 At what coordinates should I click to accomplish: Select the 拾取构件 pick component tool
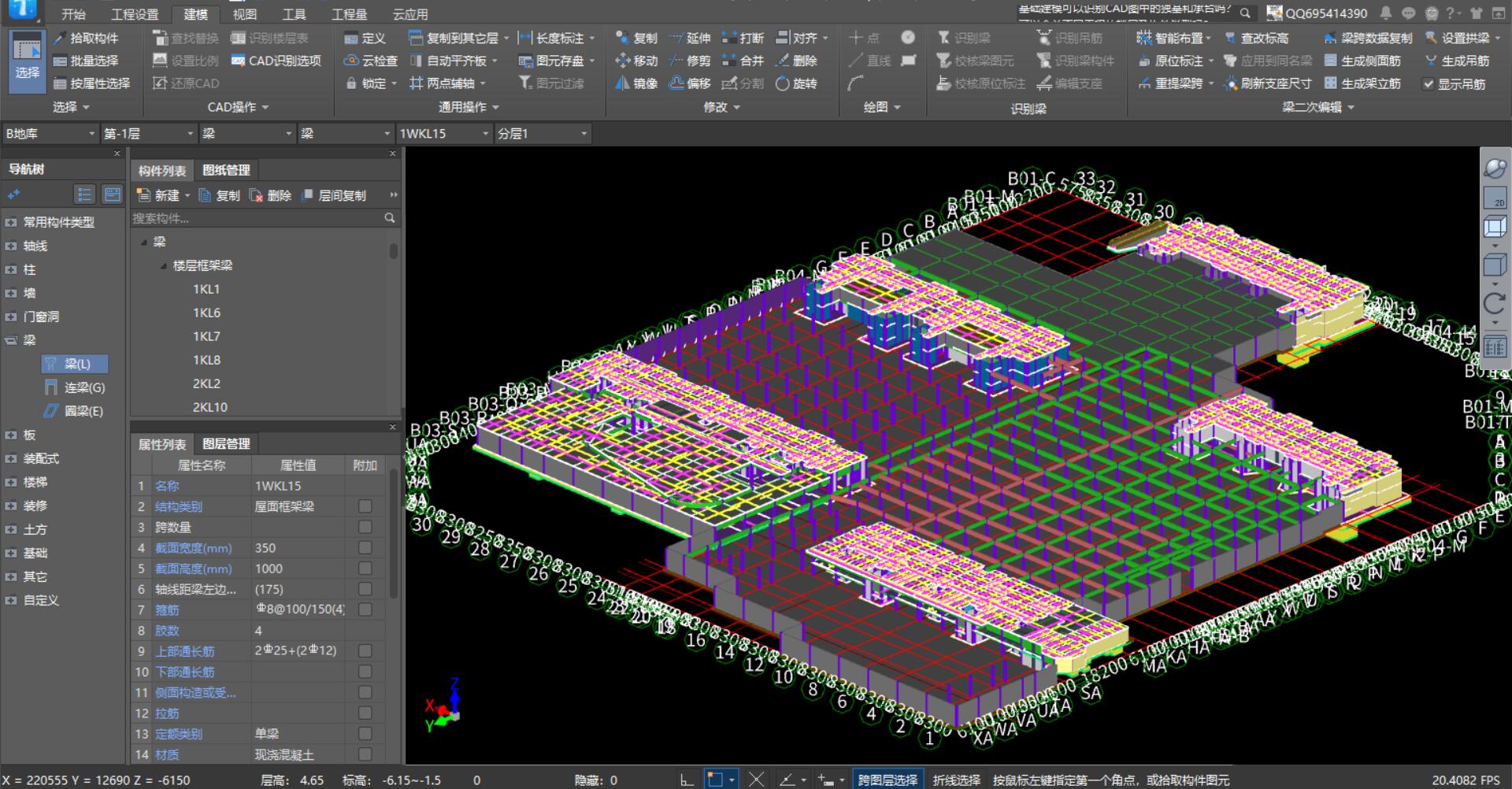click(86, 38)
